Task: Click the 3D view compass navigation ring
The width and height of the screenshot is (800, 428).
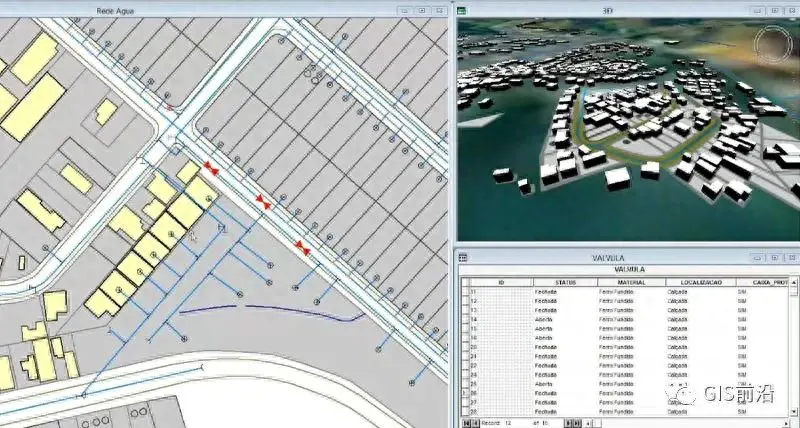Action: (x=773, y=43)
